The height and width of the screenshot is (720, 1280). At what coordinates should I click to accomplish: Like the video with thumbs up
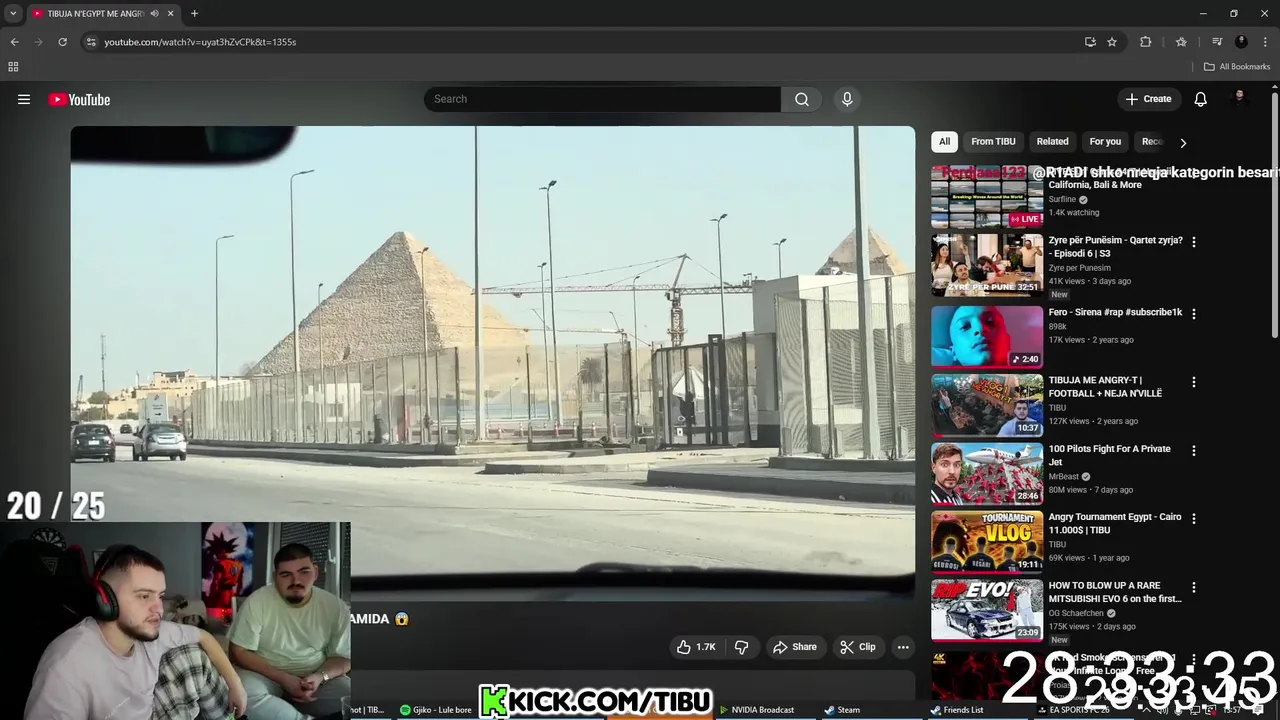[696, 647]
